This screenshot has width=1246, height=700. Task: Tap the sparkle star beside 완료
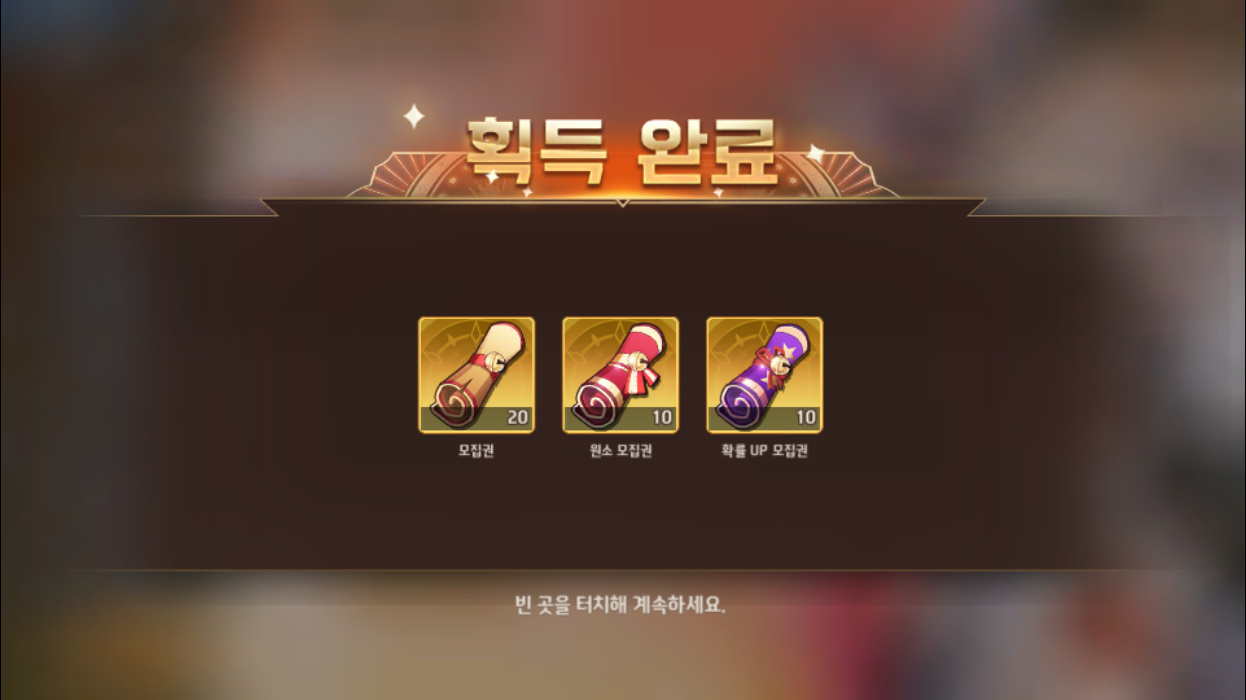point(816,153)
